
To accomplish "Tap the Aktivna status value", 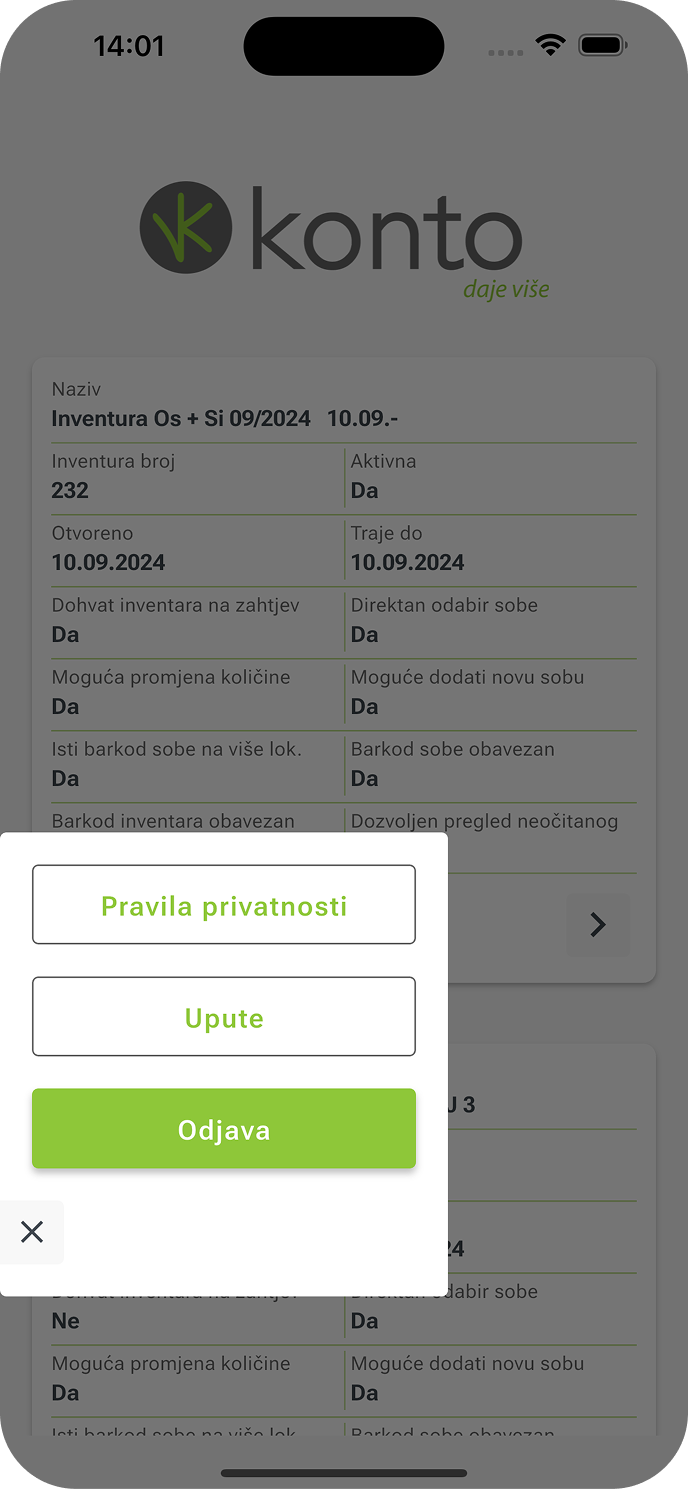I will (x=364, y=490).
